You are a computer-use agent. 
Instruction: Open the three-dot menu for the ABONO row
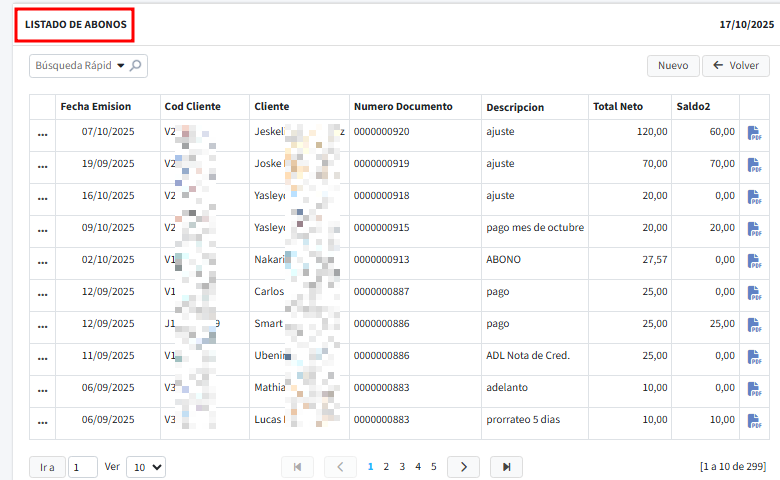pyautogui.click(x=42, y=261)
